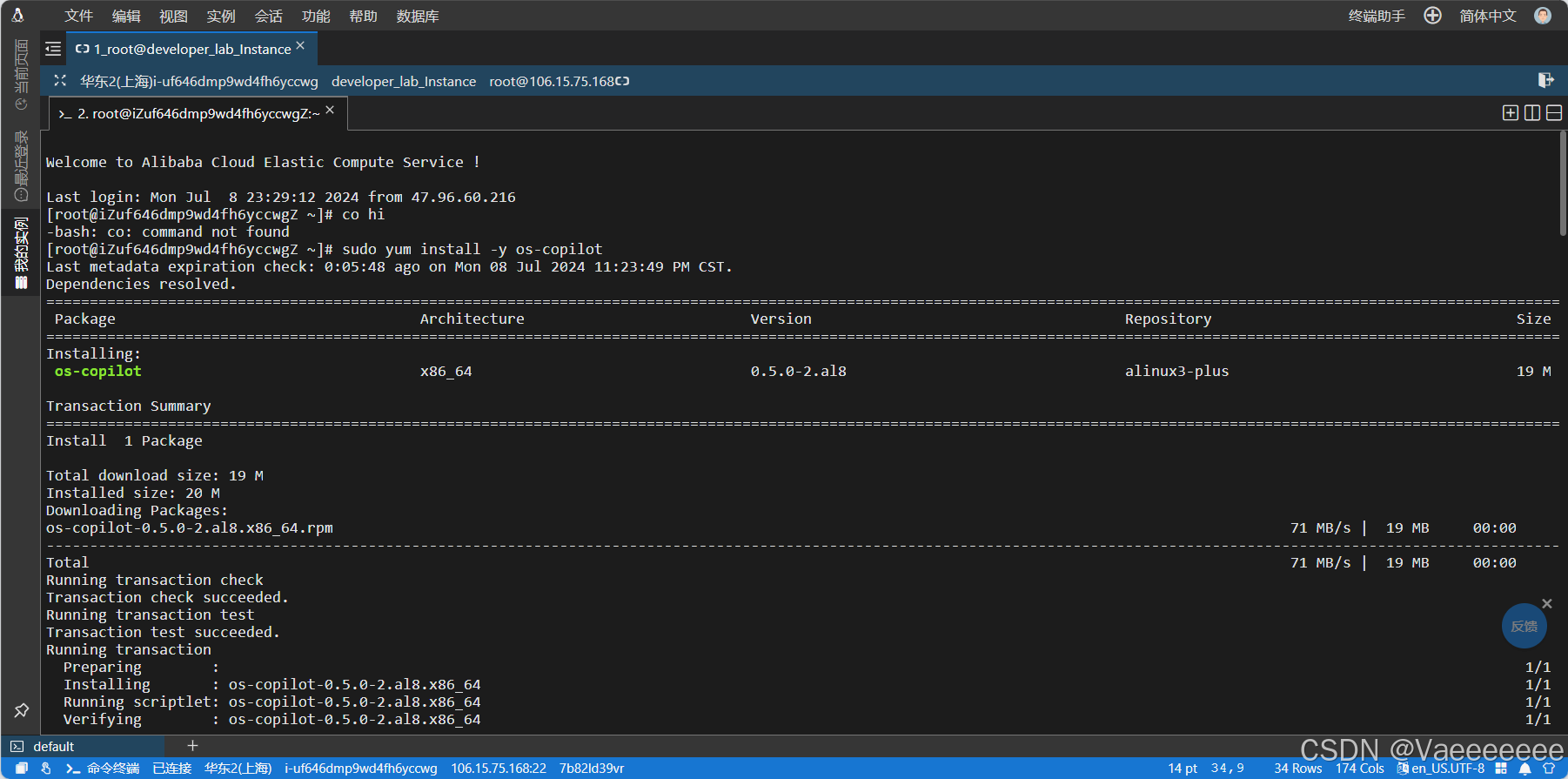Click os-copilot-0.5.0-2.al8.x86_64.rpm download line
The width and height of the screenshot is (1568, 779).
click(x=189, y=527)
